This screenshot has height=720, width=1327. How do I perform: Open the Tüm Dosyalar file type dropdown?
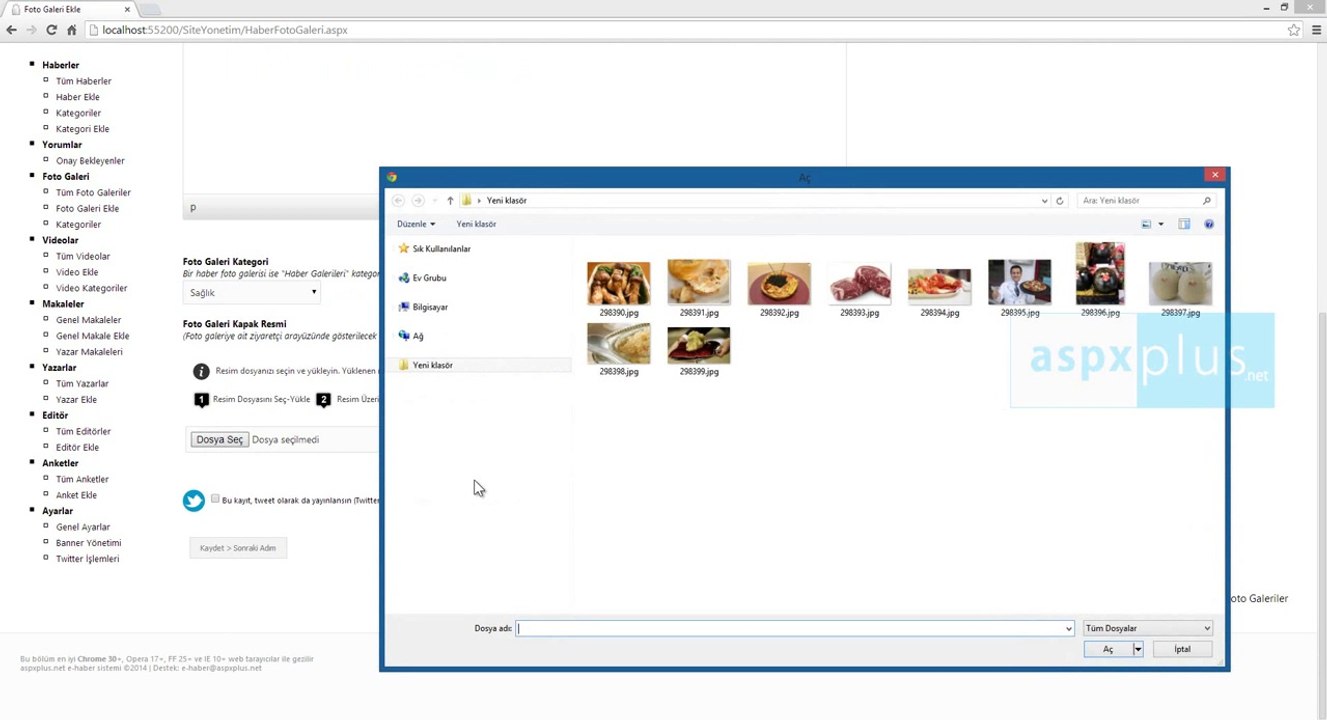(1148, 628)
